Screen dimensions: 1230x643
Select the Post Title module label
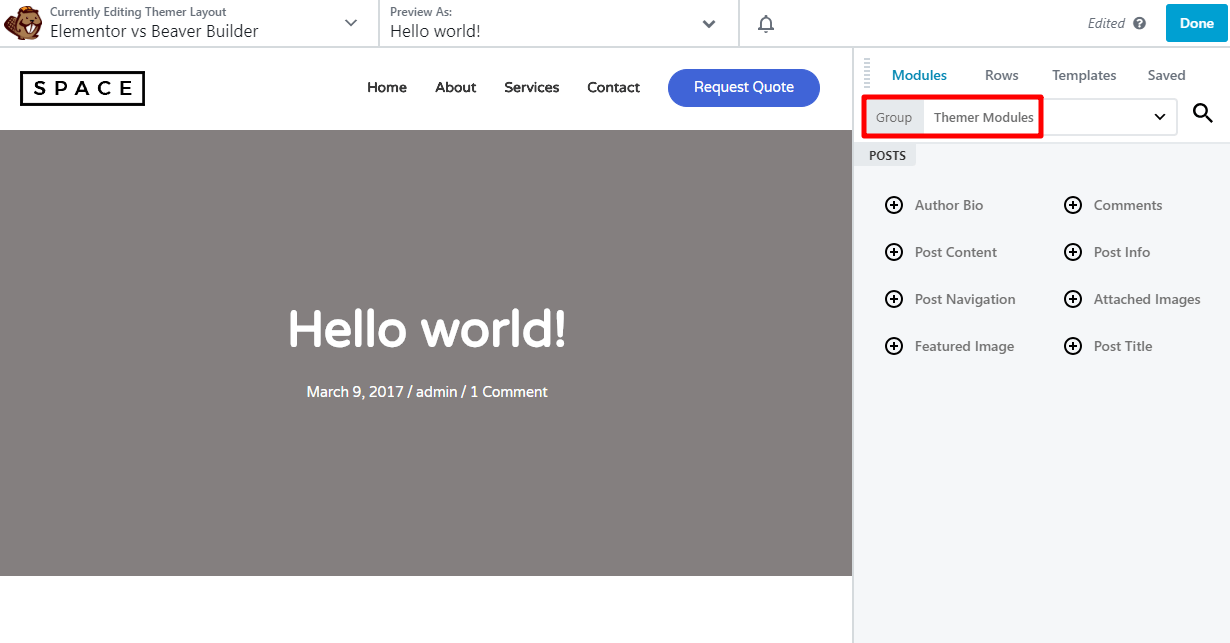pos(1123,346)
